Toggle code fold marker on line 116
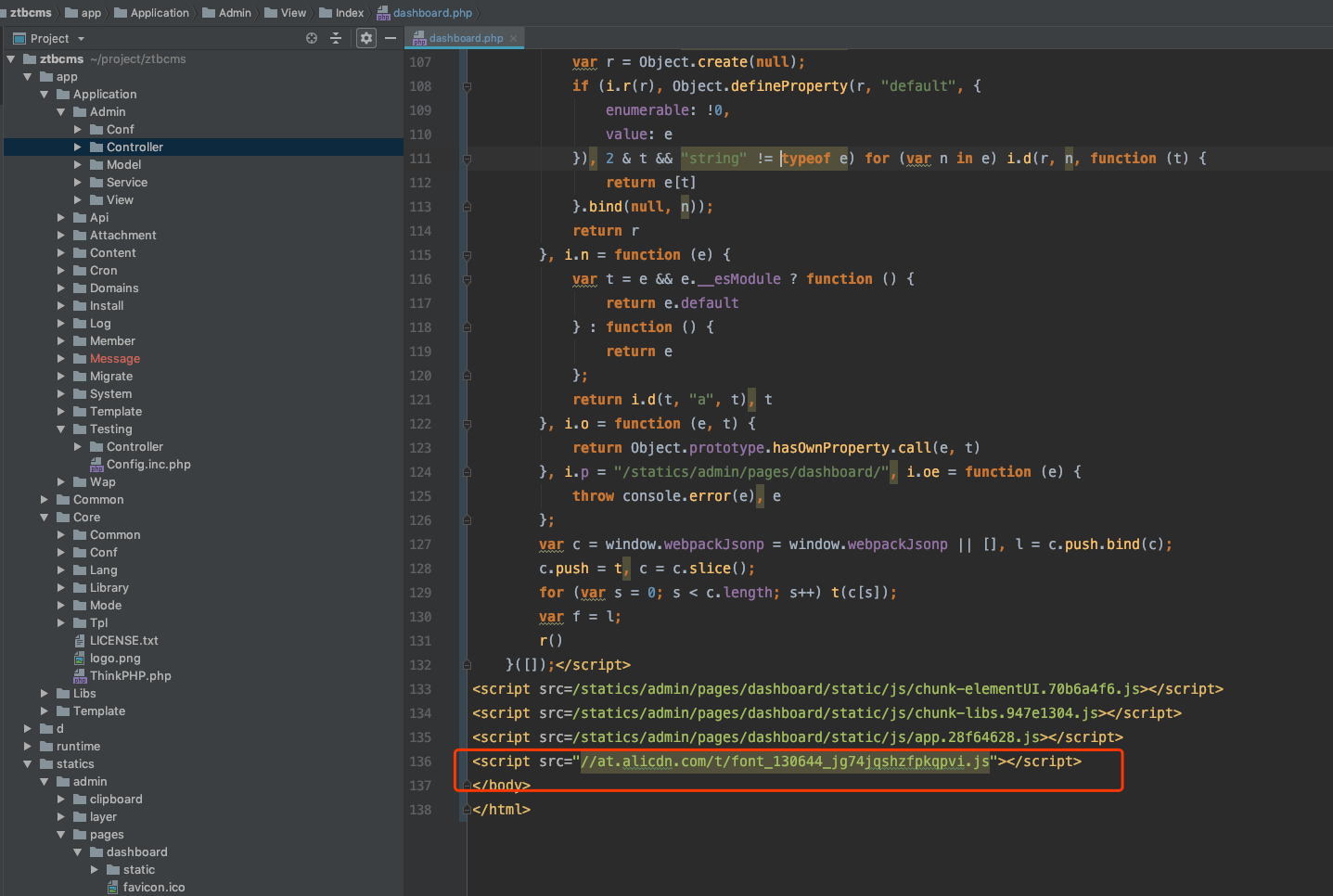Screen dimensions: 1333x896 [467, 279]
